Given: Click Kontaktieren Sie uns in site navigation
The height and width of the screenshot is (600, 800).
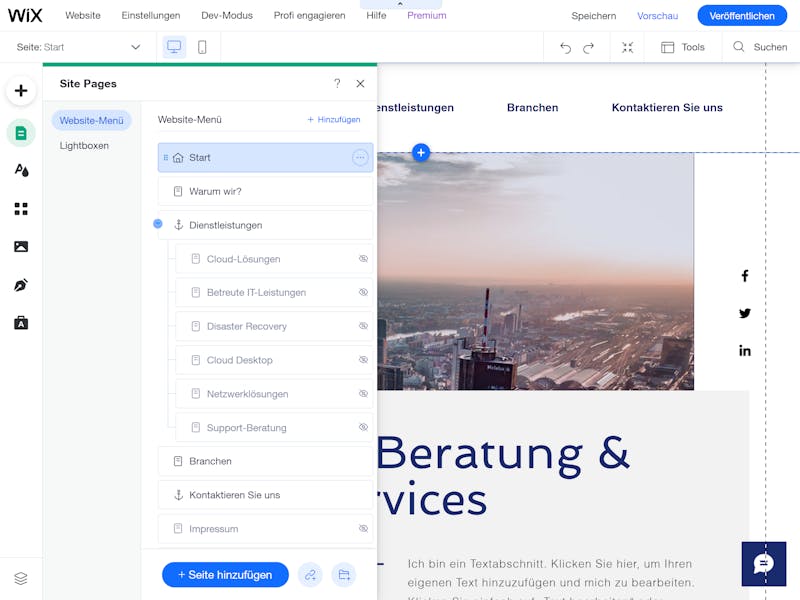Looking at the screenshot, I should [667, 108].
